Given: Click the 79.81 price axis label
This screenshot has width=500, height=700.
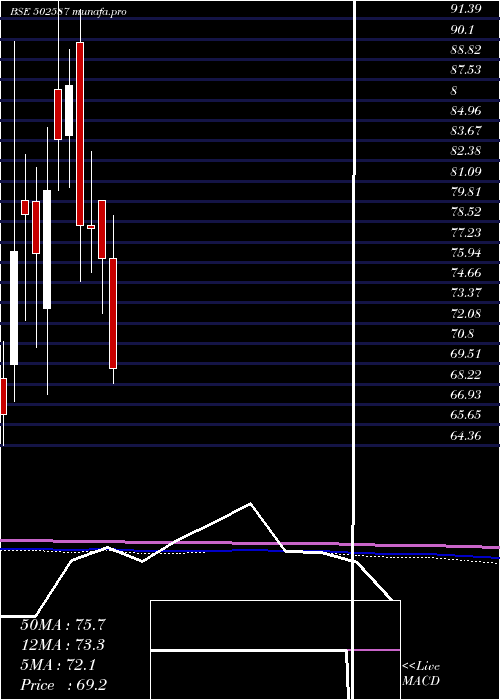Looking at the screenshot, I should pyautogui.click(x=466, y=192).
